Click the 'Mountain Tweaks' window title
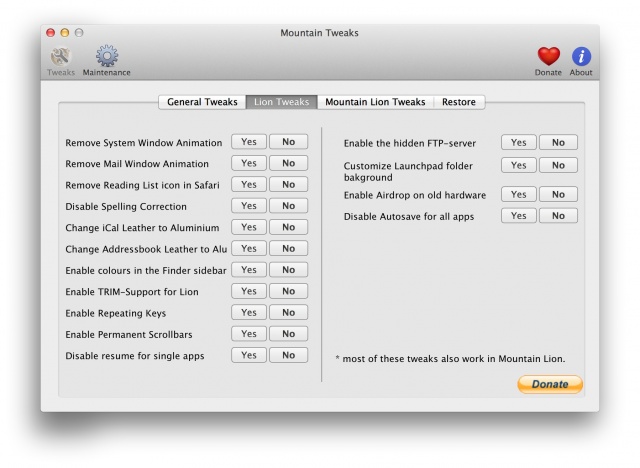This screenshot has height=468, width=640. [x=319, y=33]
